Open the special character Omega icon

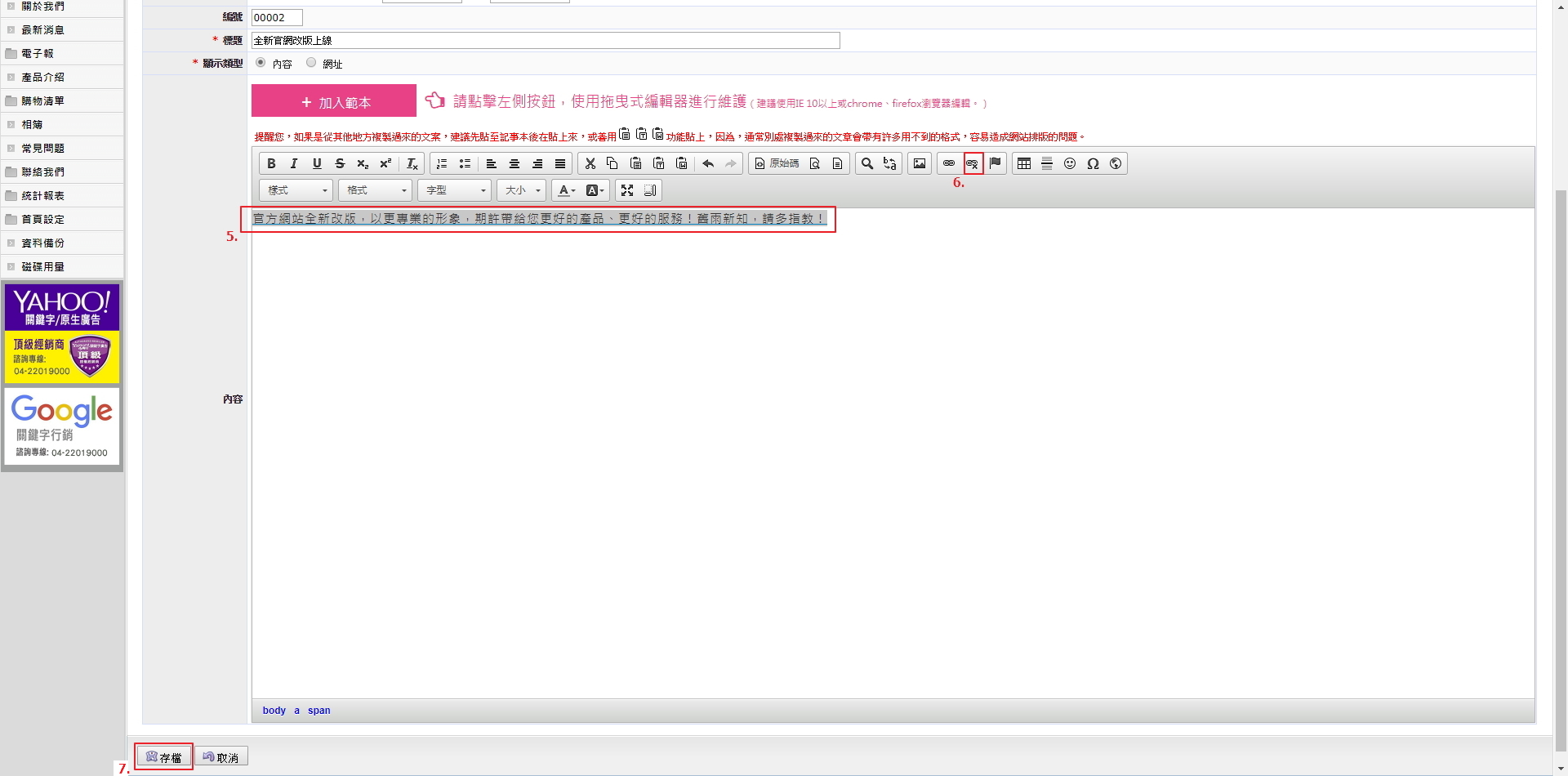(x=1093, y=163)
